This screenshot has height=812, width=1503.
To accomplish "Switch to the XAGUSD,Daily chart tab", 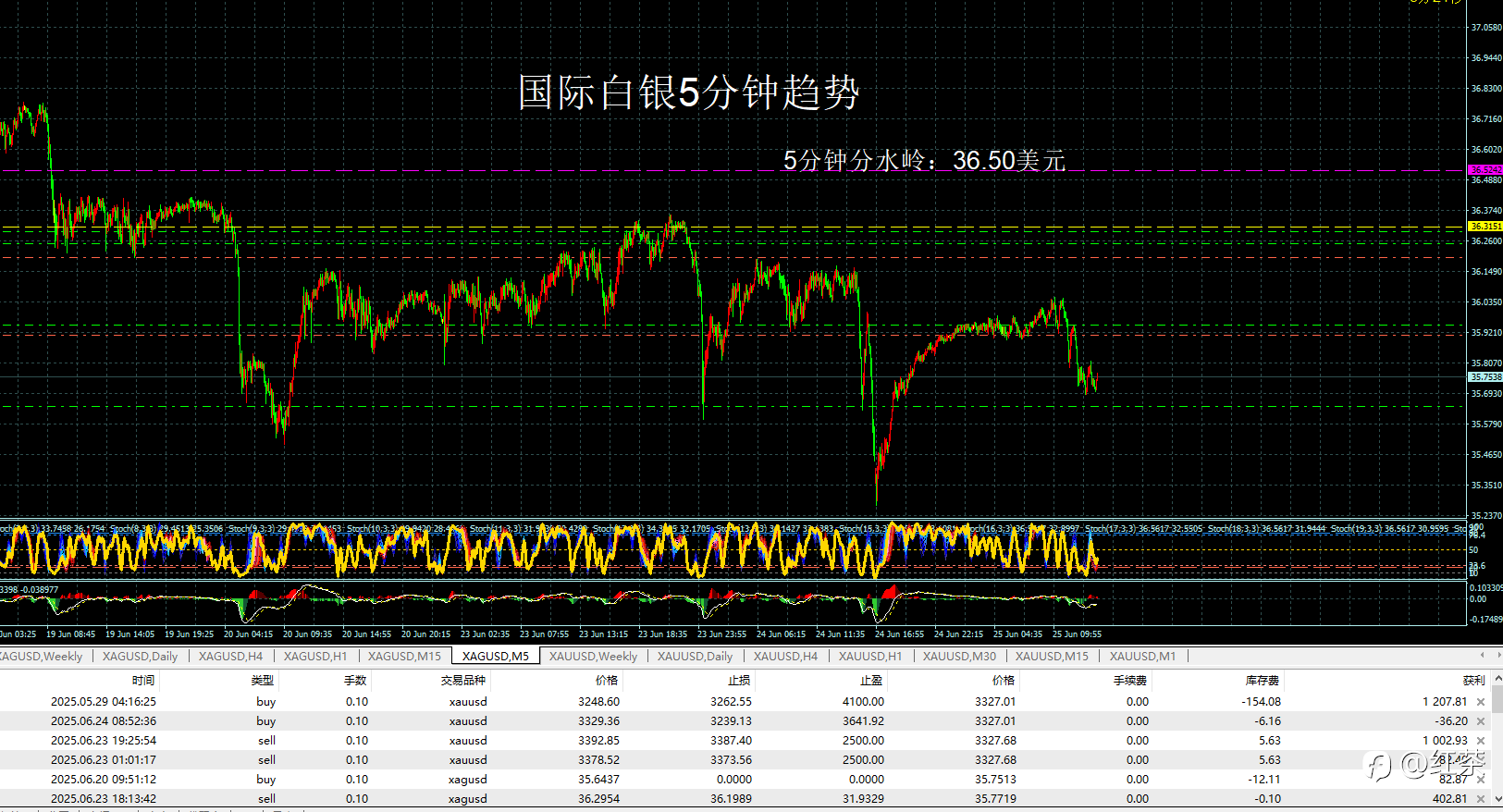I will tap(140, 656).
